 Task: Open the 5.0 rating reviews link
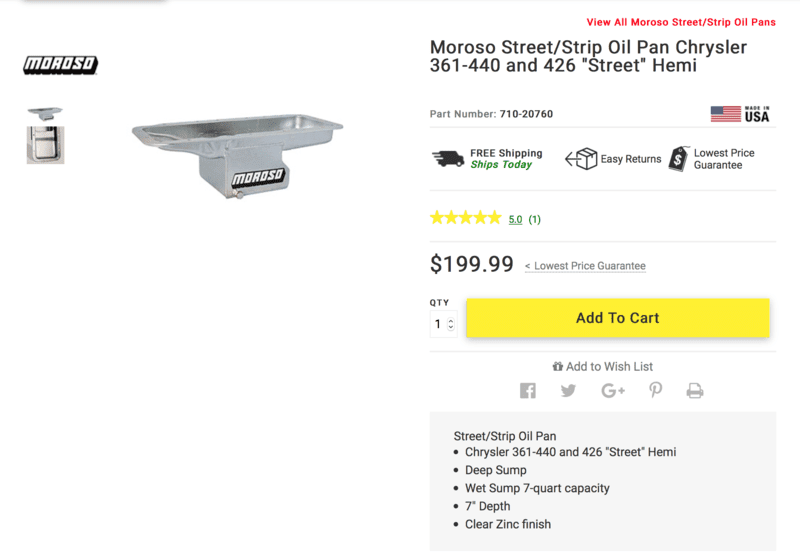click(515, 219)
